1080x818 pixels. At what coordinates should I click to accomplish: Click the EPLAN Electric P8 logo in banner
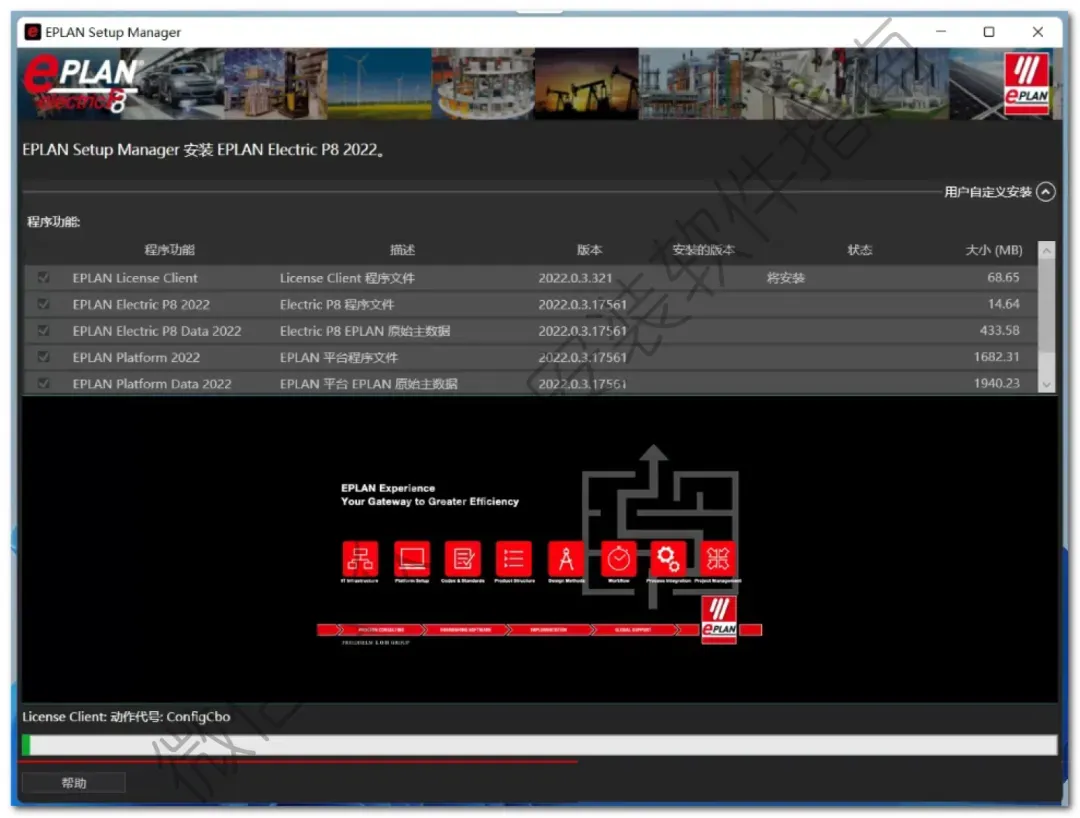click(x=81, y=84)
